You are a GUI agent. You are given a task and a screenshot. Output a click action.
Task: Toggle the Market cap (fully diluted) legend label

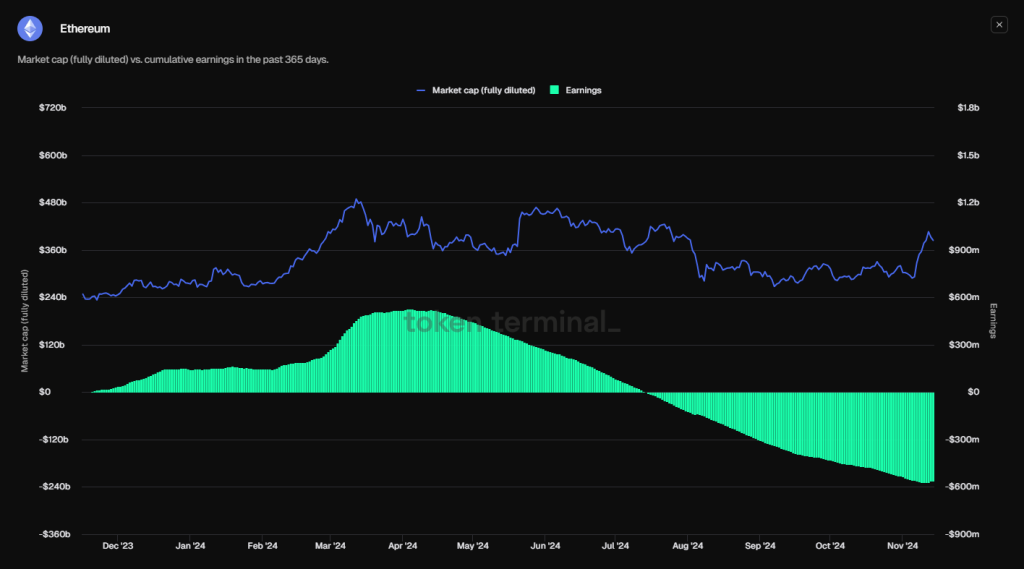483,90
